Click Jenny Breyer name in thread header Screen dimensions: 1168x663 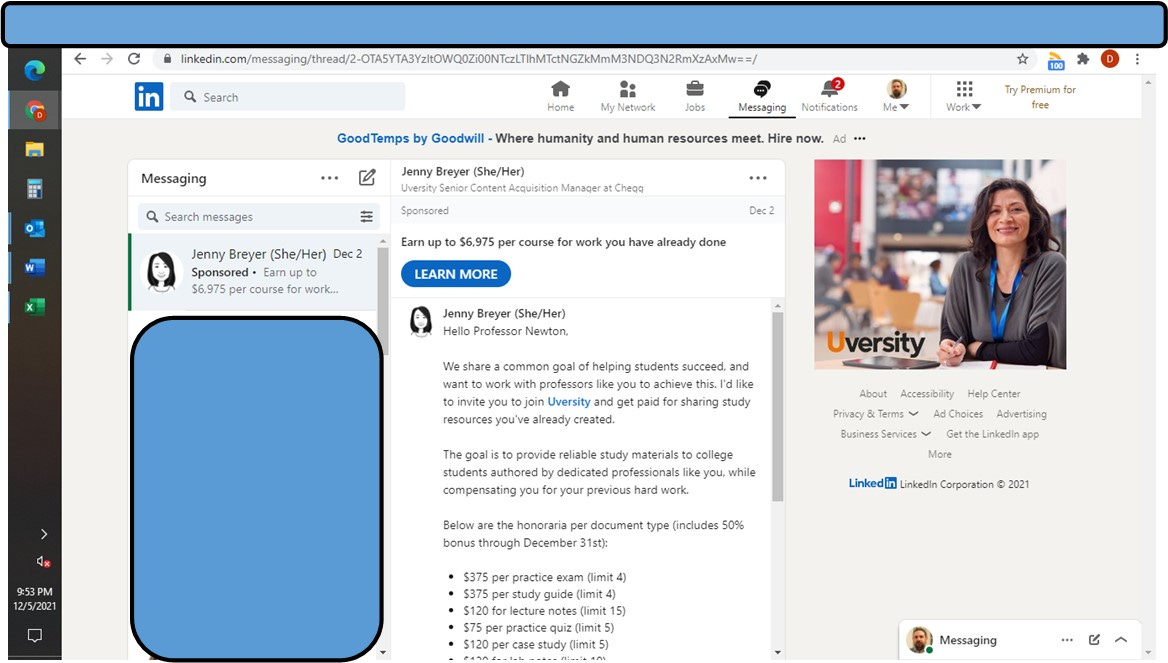click(x=463, y=171)
